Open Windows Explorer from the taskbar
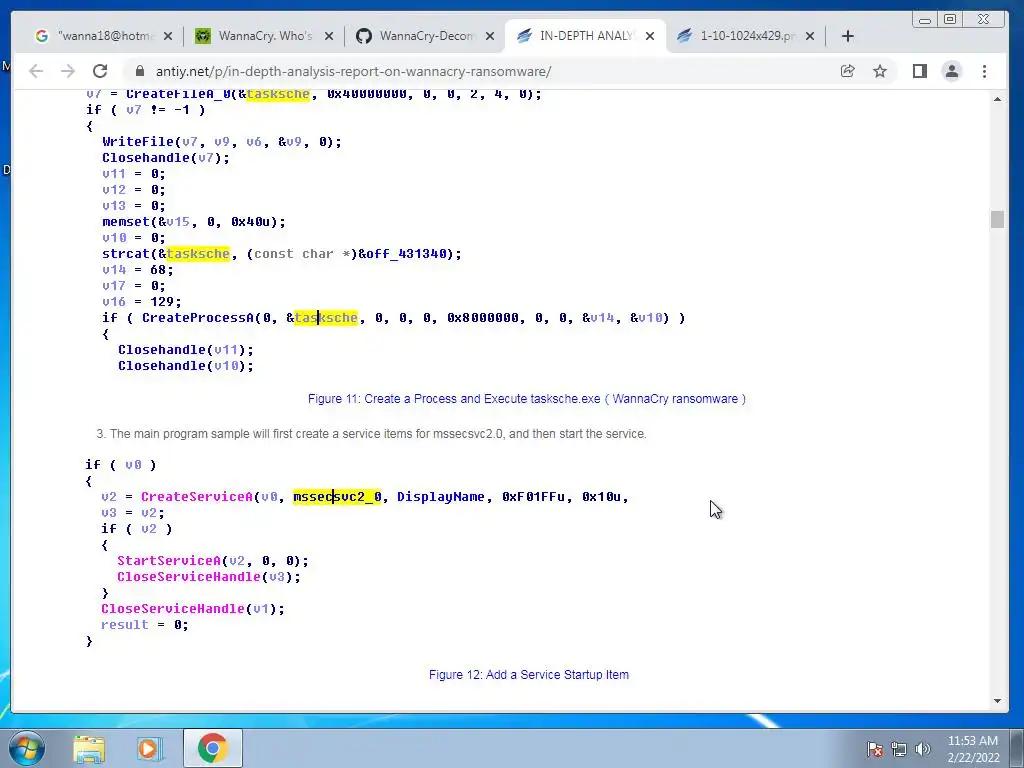1024x768 pixels. [x=89, y=748]
